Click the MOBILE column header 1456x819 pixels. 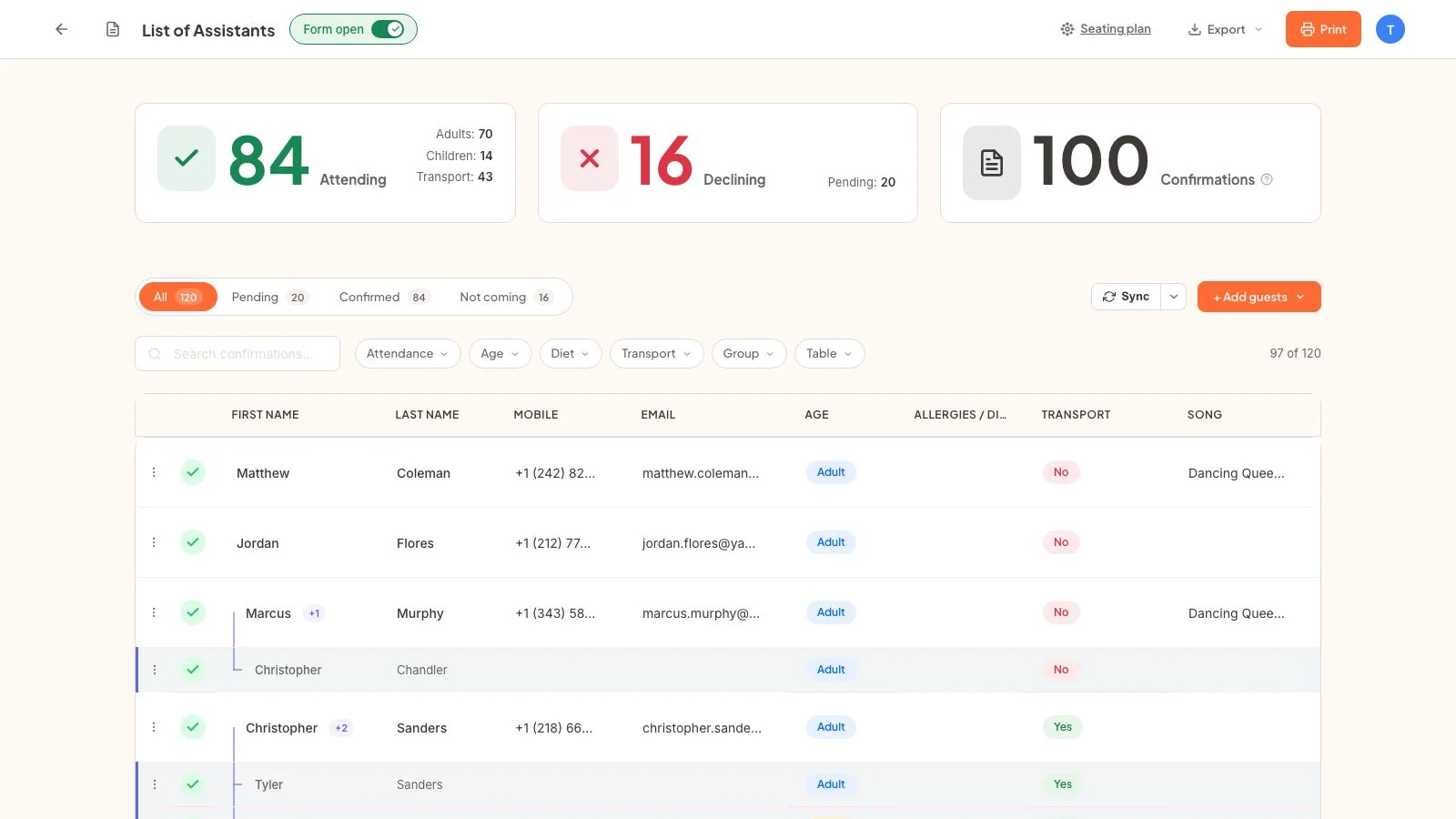click(x=536, y=414)
